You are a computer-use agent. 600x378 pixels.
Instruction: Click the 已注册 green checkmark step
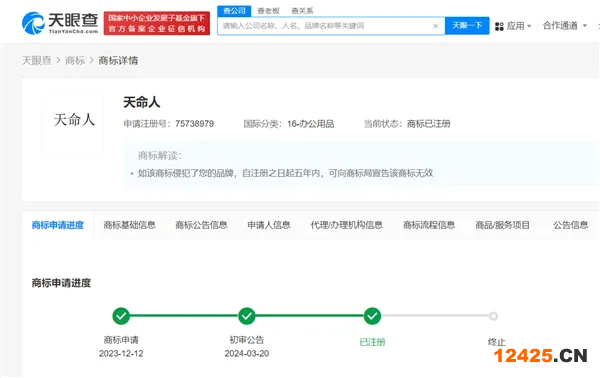pos(372,316)
